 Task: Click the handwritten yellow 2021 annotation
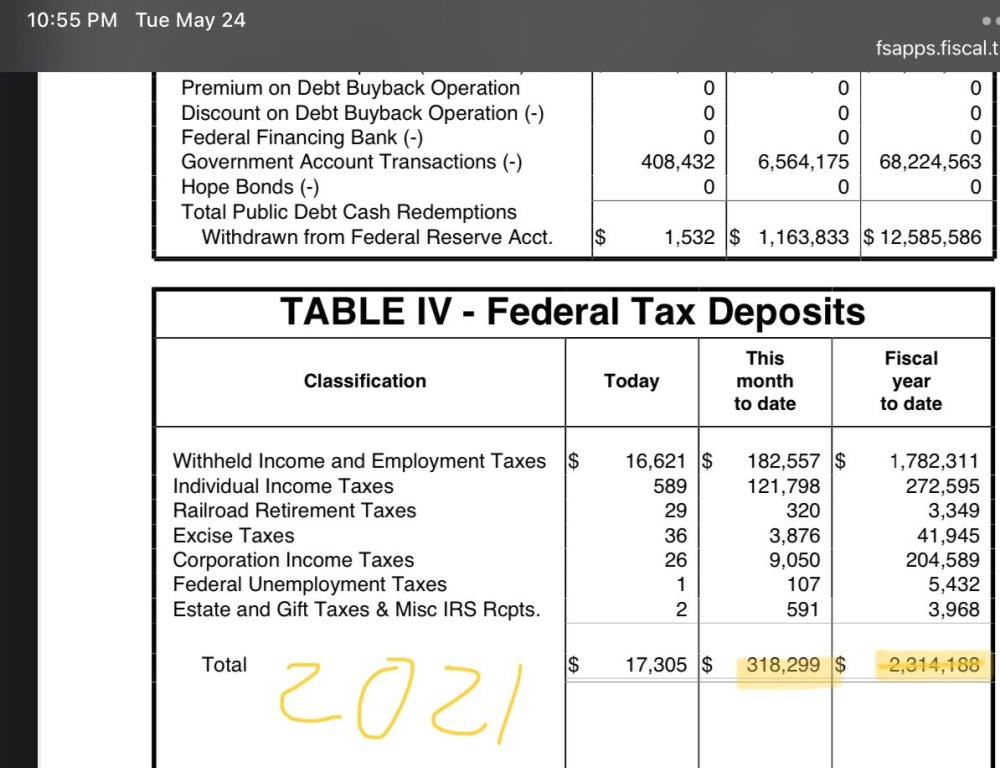coord(402,700)
